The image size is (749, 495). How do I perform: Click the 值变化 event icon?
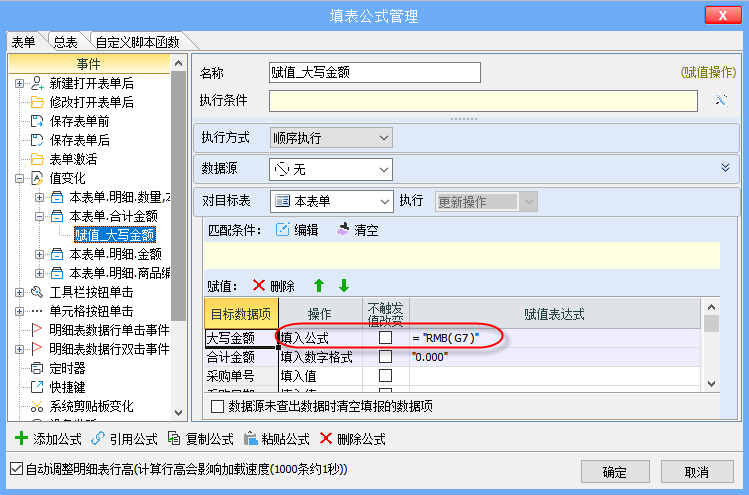pos(37,178)
